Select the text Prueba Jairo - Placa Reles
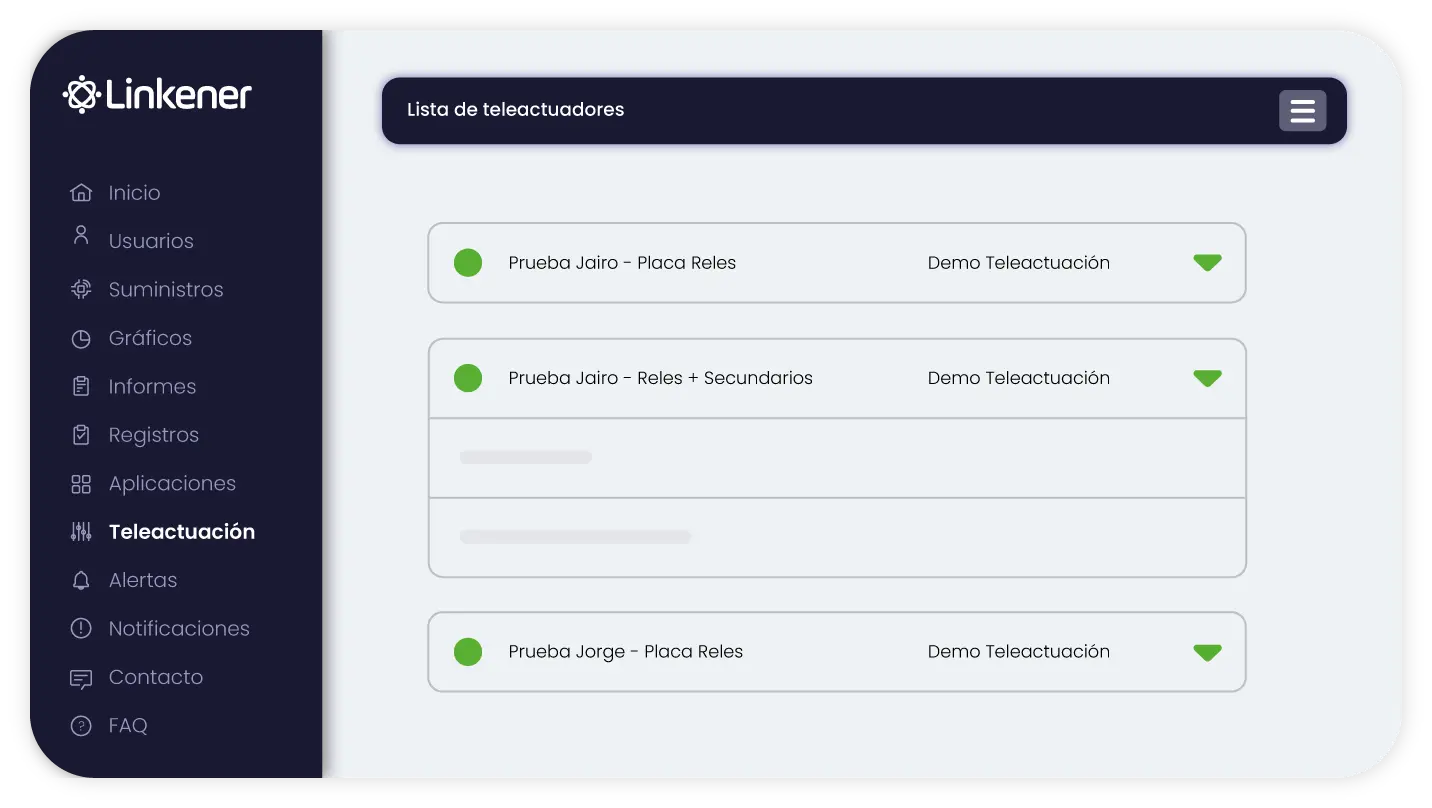Screen dimensions: 1432x808 click(x=622, y=263)
